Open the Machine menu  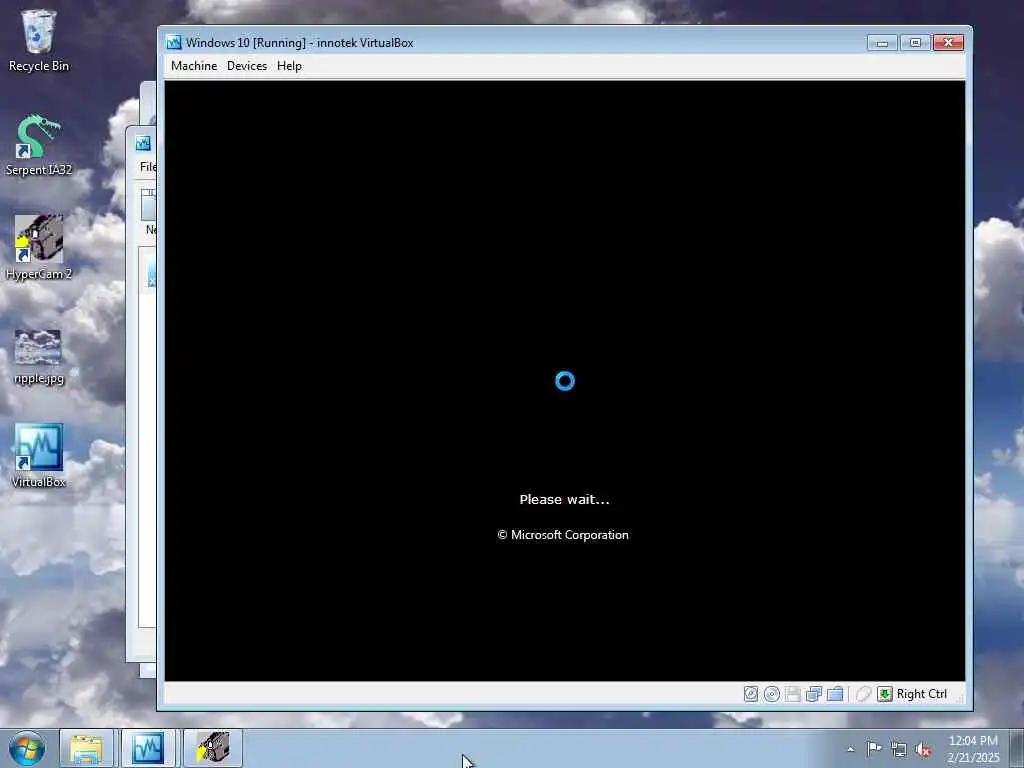coord(194,66)
